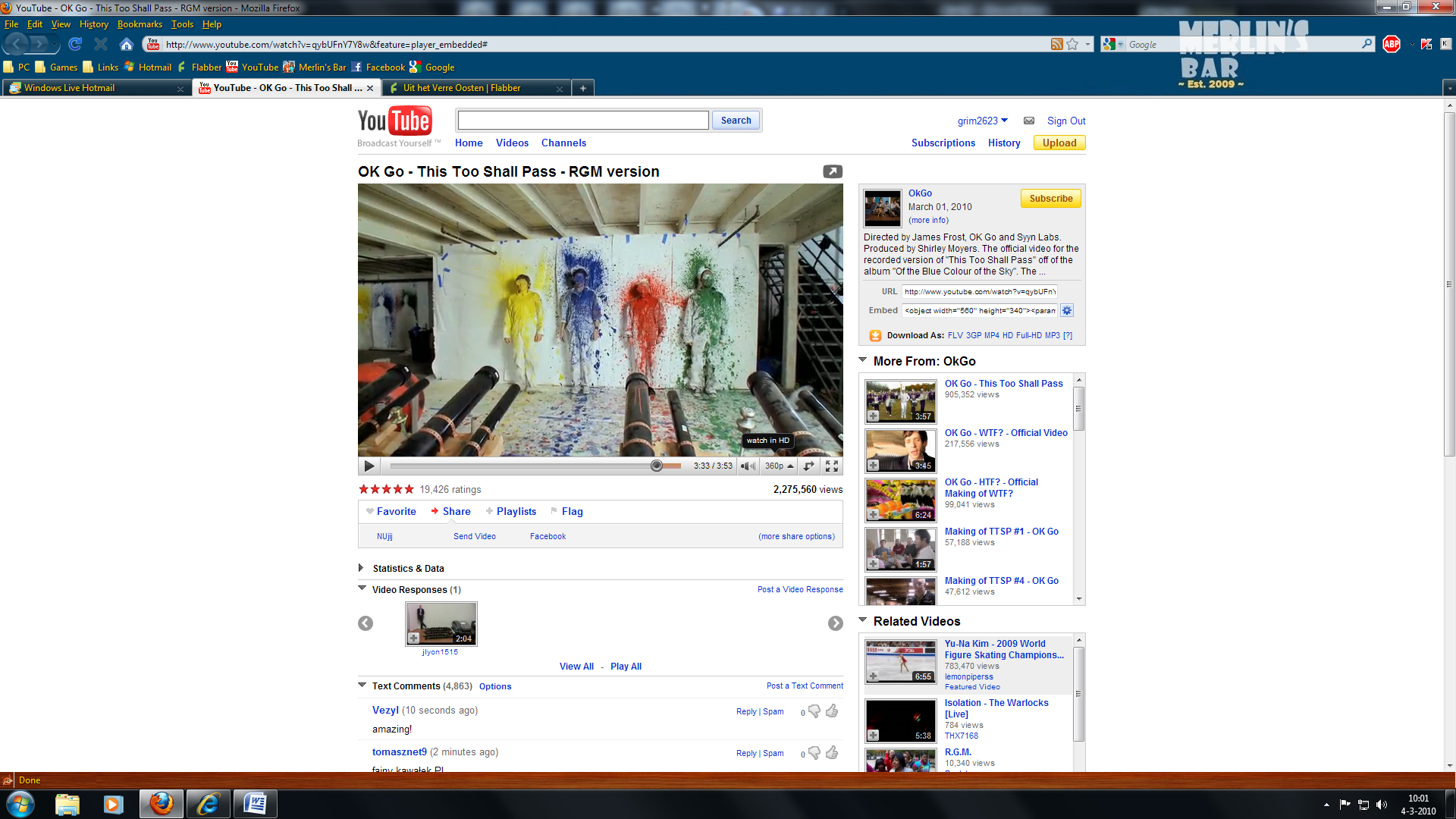Open the grim2623 account dropdown
This screenshot has height=819, width=1456.
coord(983,121)
